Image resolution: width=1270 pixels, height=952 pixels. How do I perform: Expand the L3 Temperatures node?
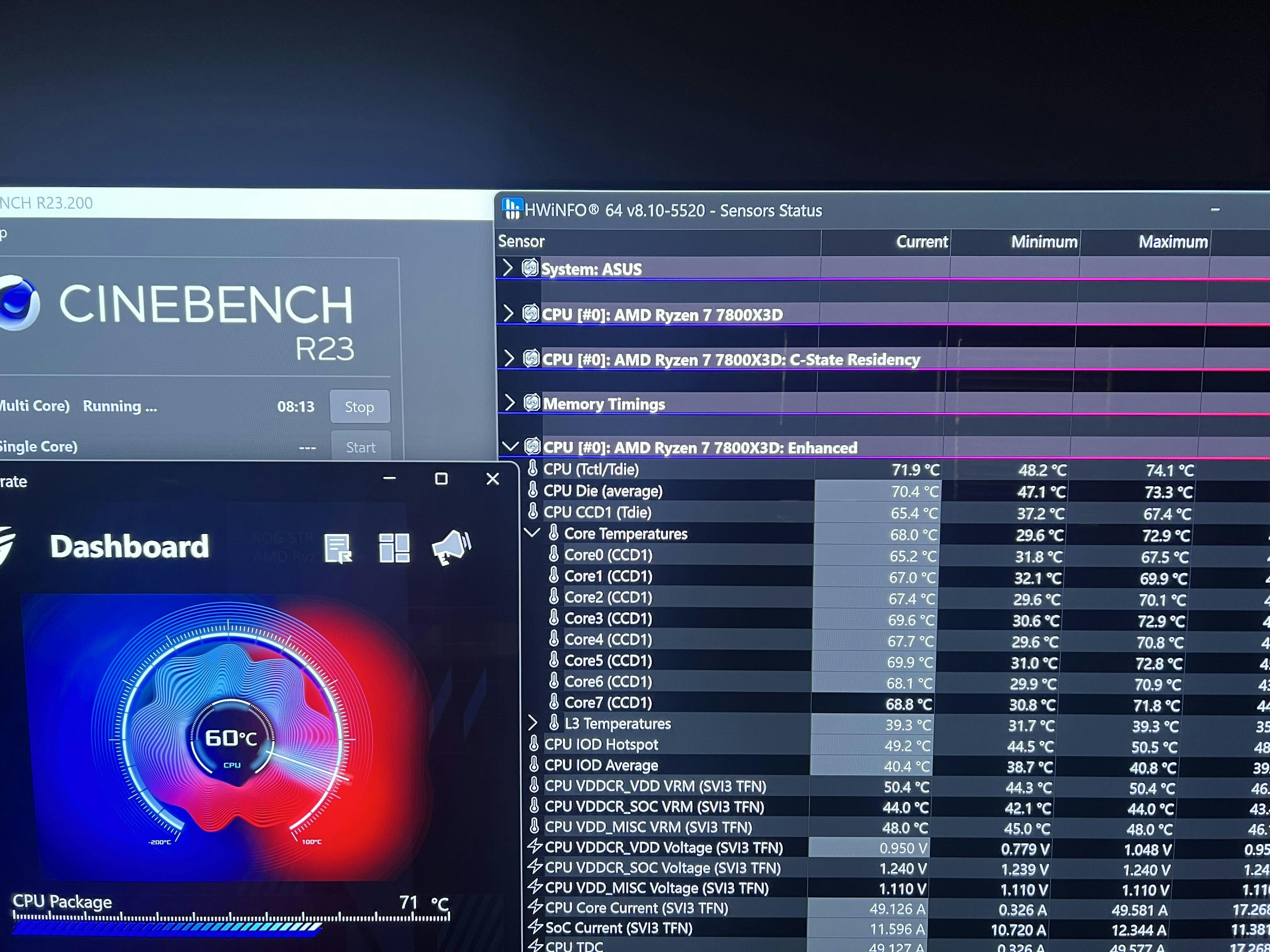pyautogui.click(x=532, y=722)
